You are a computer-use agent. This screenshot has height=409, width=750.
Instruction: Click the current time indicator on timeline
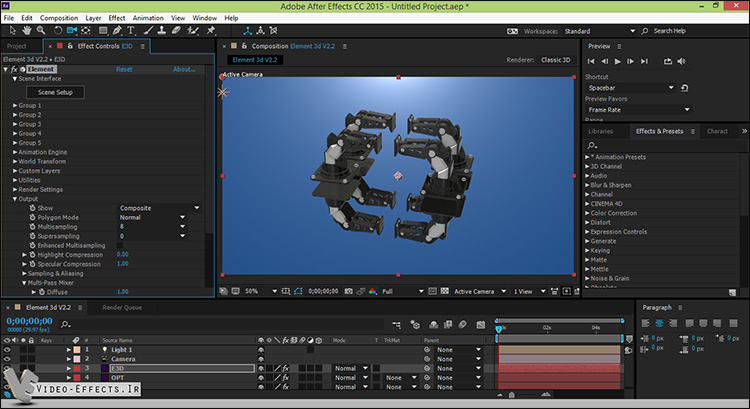tap(499, 329)
